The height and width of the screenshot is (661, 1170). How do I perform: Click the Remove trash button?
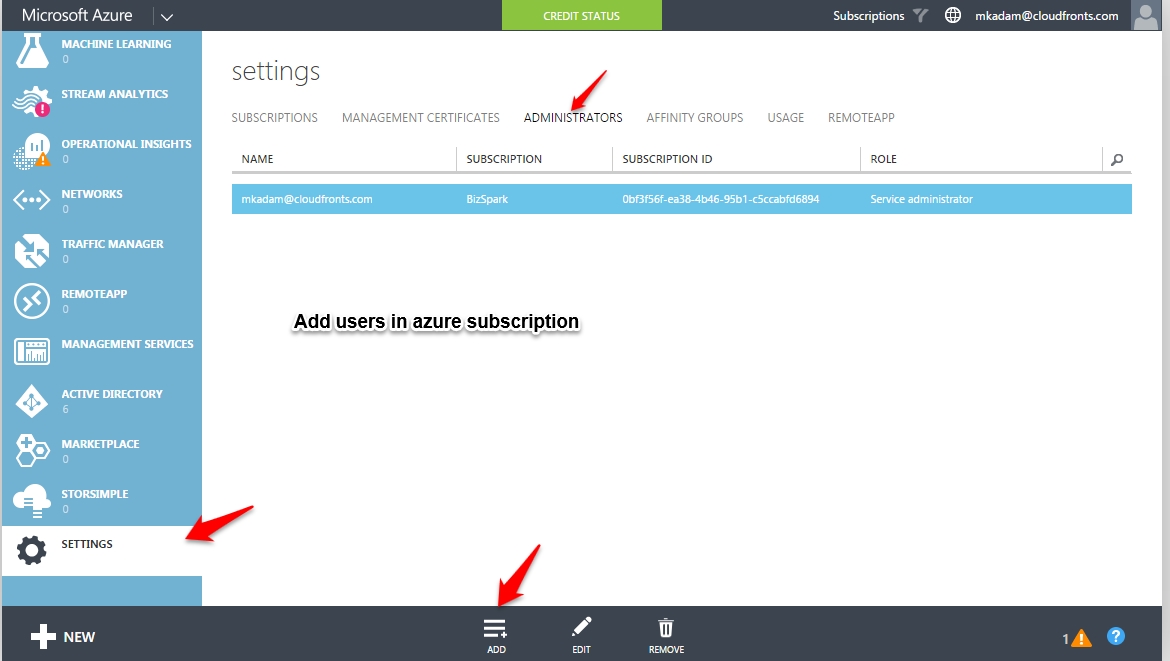click(x=666, y=635)
